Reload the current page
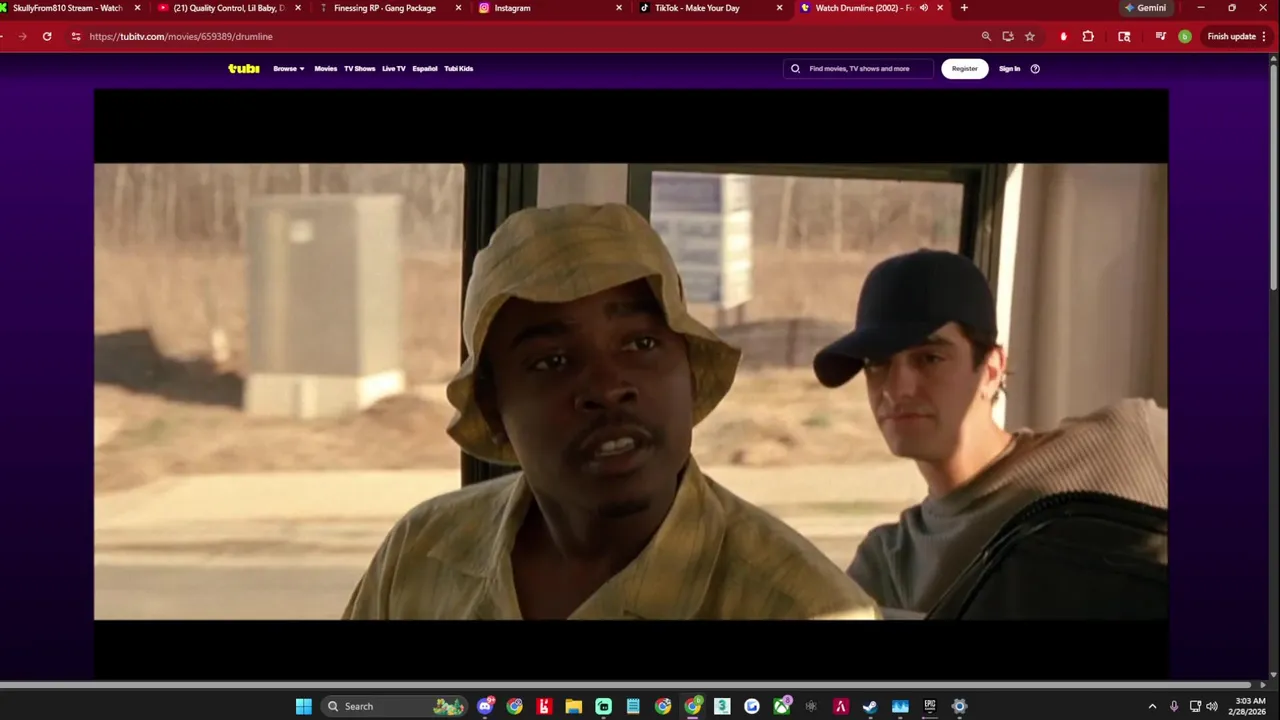This screenshot has height=720, width=1280. [x=47, y=36]
